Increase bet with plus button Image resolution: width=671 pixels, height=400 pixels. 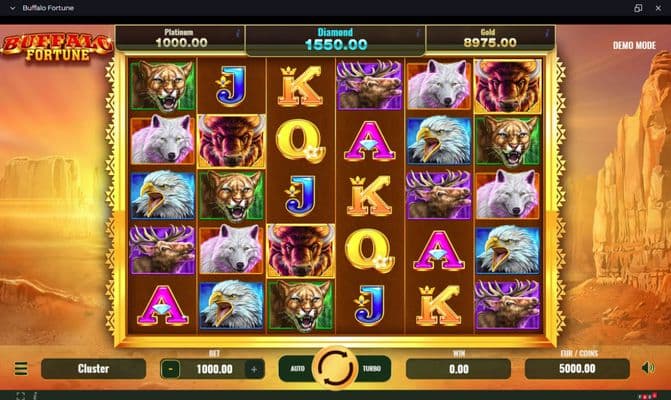[x=254, y=369]
